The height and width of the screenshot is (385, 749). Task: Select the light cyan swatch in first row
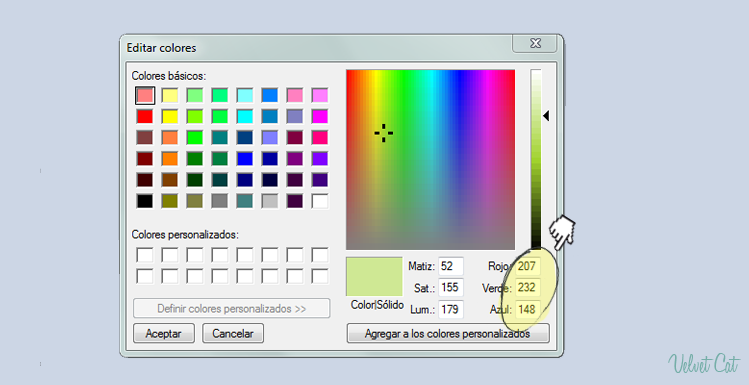click(245, 96)
